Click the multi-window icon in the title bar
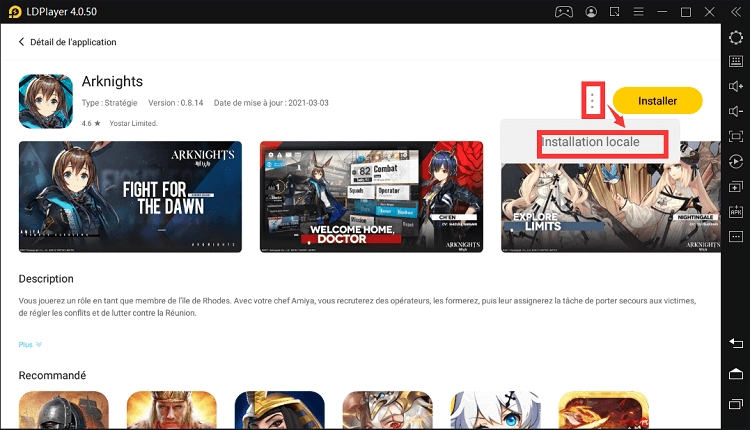Image resolution: width=750 pixels, height=430 pixels. tap(615, 11)
